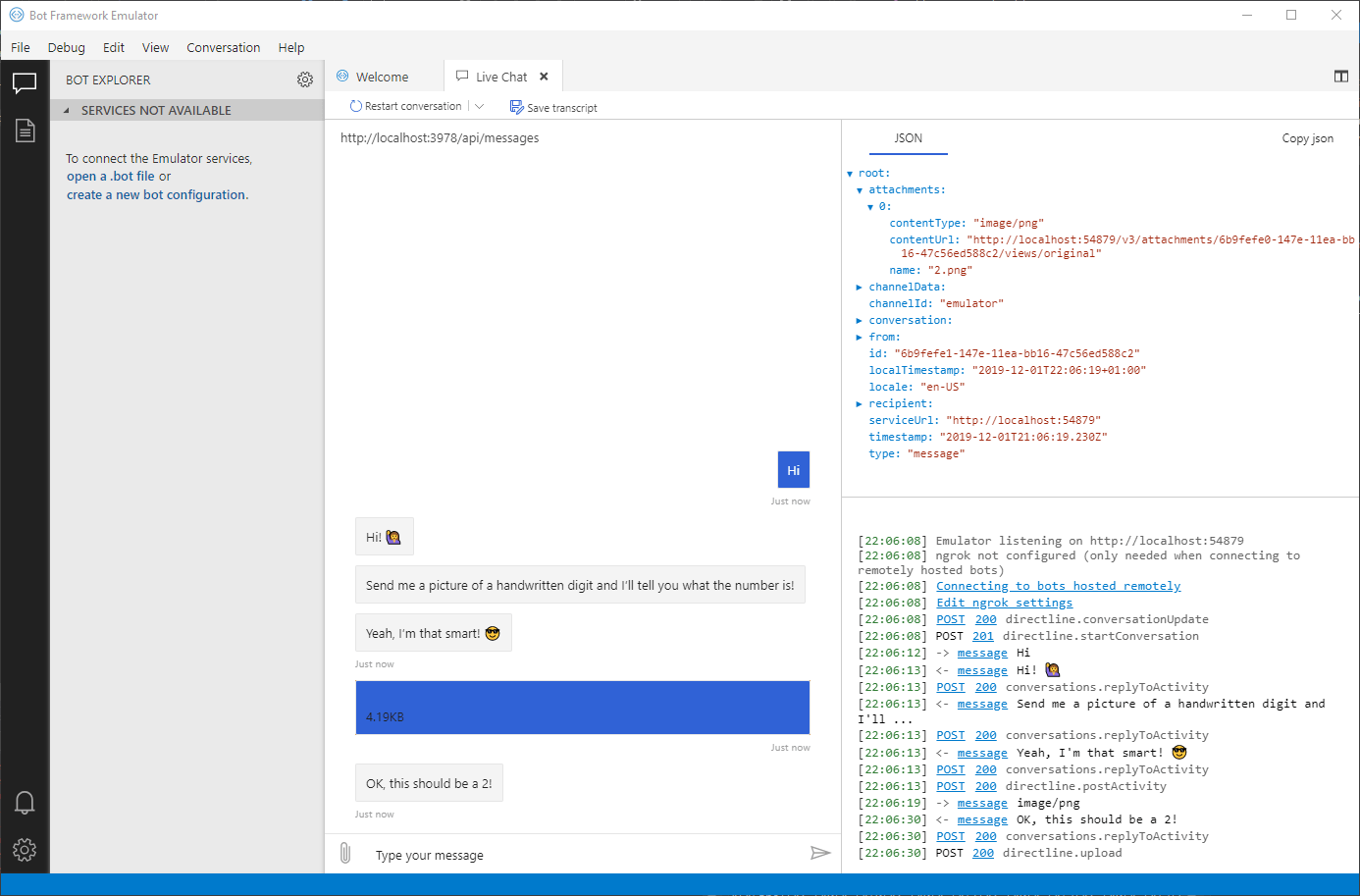Select the 'Hi' user message bubble
The height and width of the screenshot is (896, 1360).
[794, 470]
